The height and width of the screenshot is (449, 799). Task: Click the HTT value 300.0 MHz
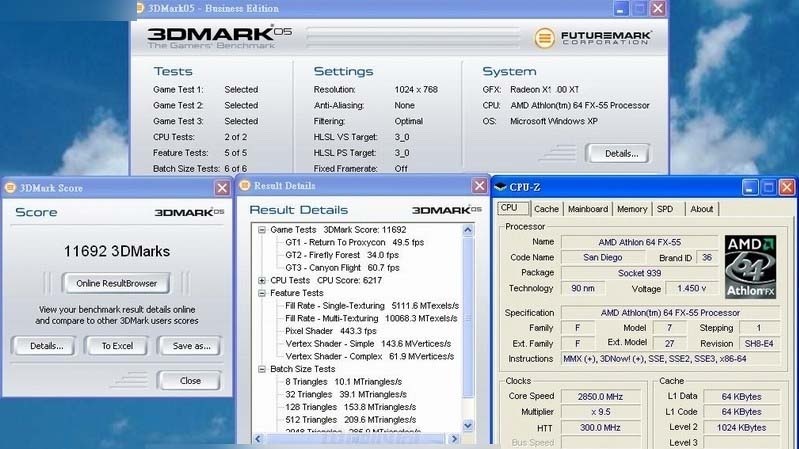click(600, 428)
